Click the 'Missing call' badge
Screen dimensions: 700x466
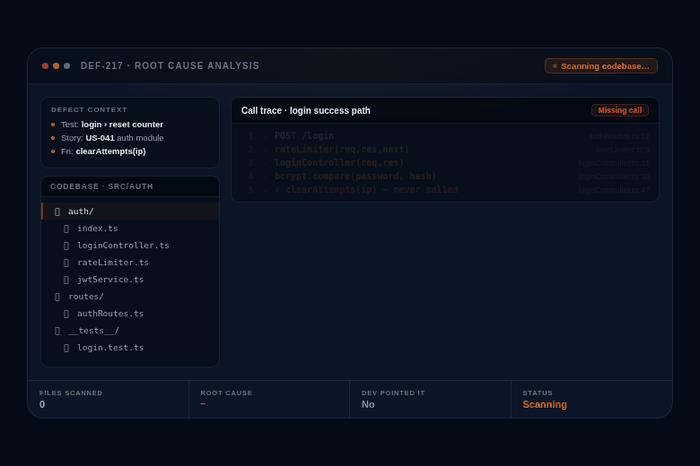tap(620, 110)
